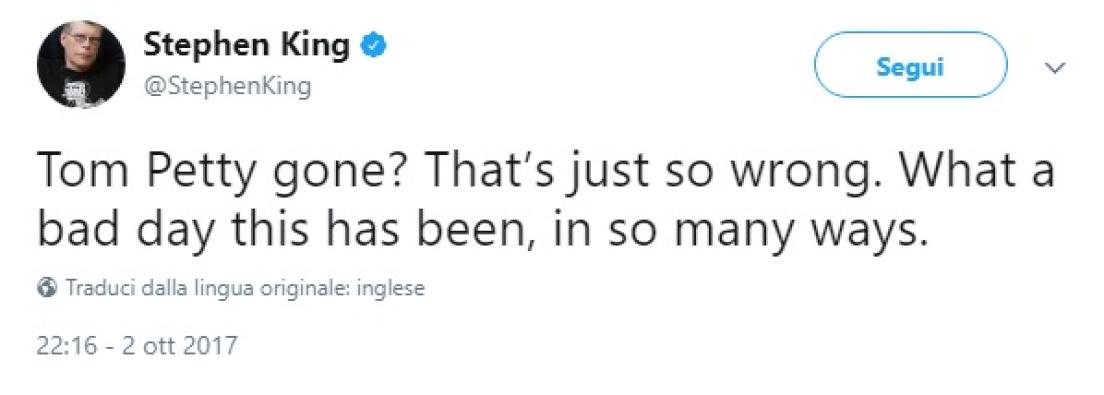Click the '2 ott 2017' date text
Viewport: 1104px width, 395px height.
coord(180,346)
